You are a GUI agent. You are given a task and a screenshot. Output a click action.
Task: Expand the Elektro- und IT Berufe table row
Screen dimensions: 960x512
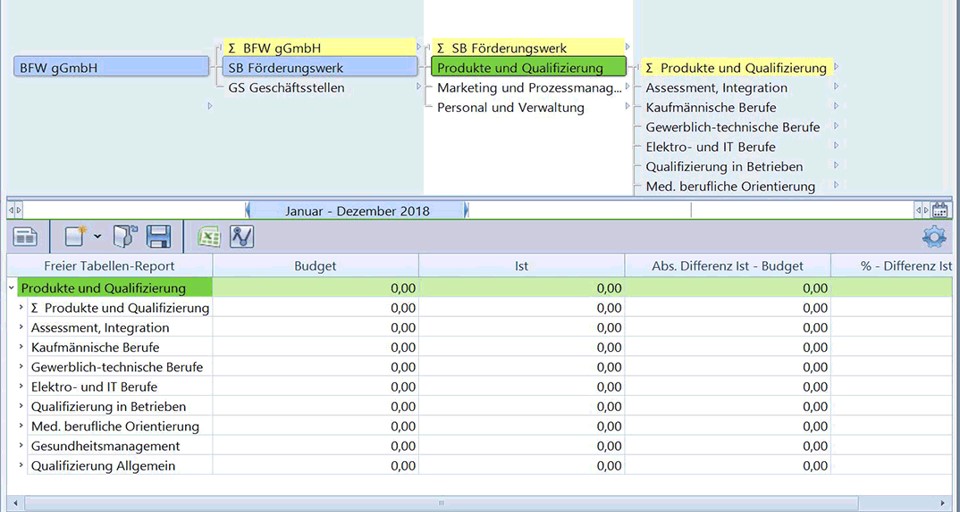(x=21, y=386)
